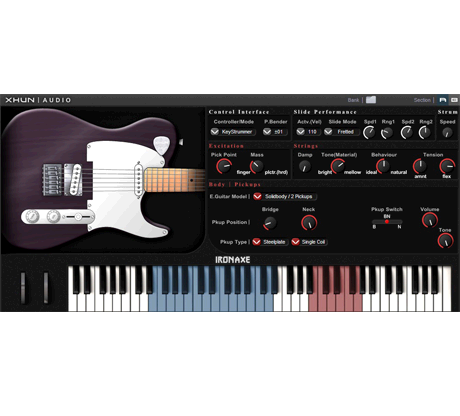
Task: Click the bridge pickup on the guitar
Action: (74, 179)
